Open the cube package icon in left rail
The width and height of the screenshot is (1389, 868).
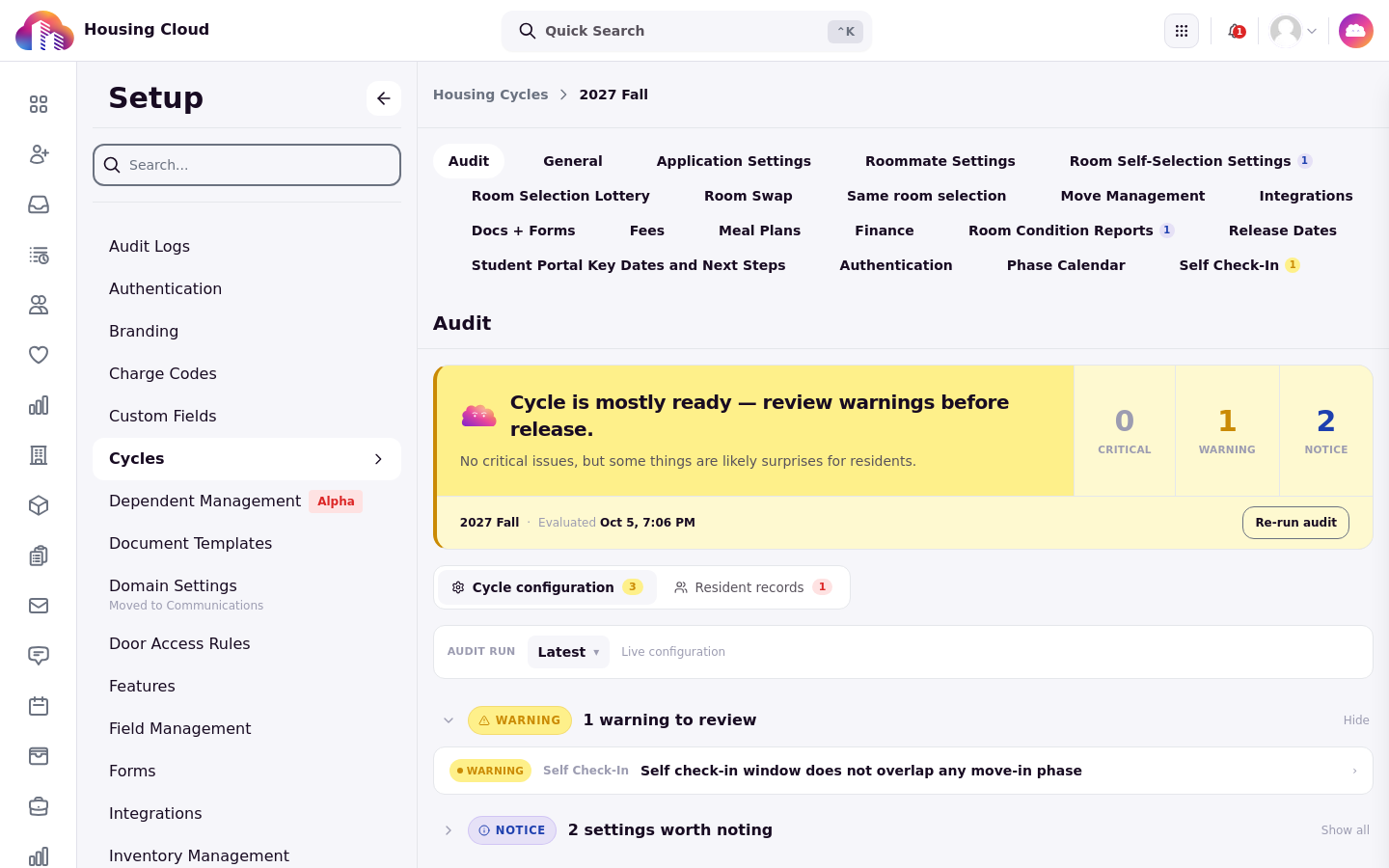(x=39, y=505)
